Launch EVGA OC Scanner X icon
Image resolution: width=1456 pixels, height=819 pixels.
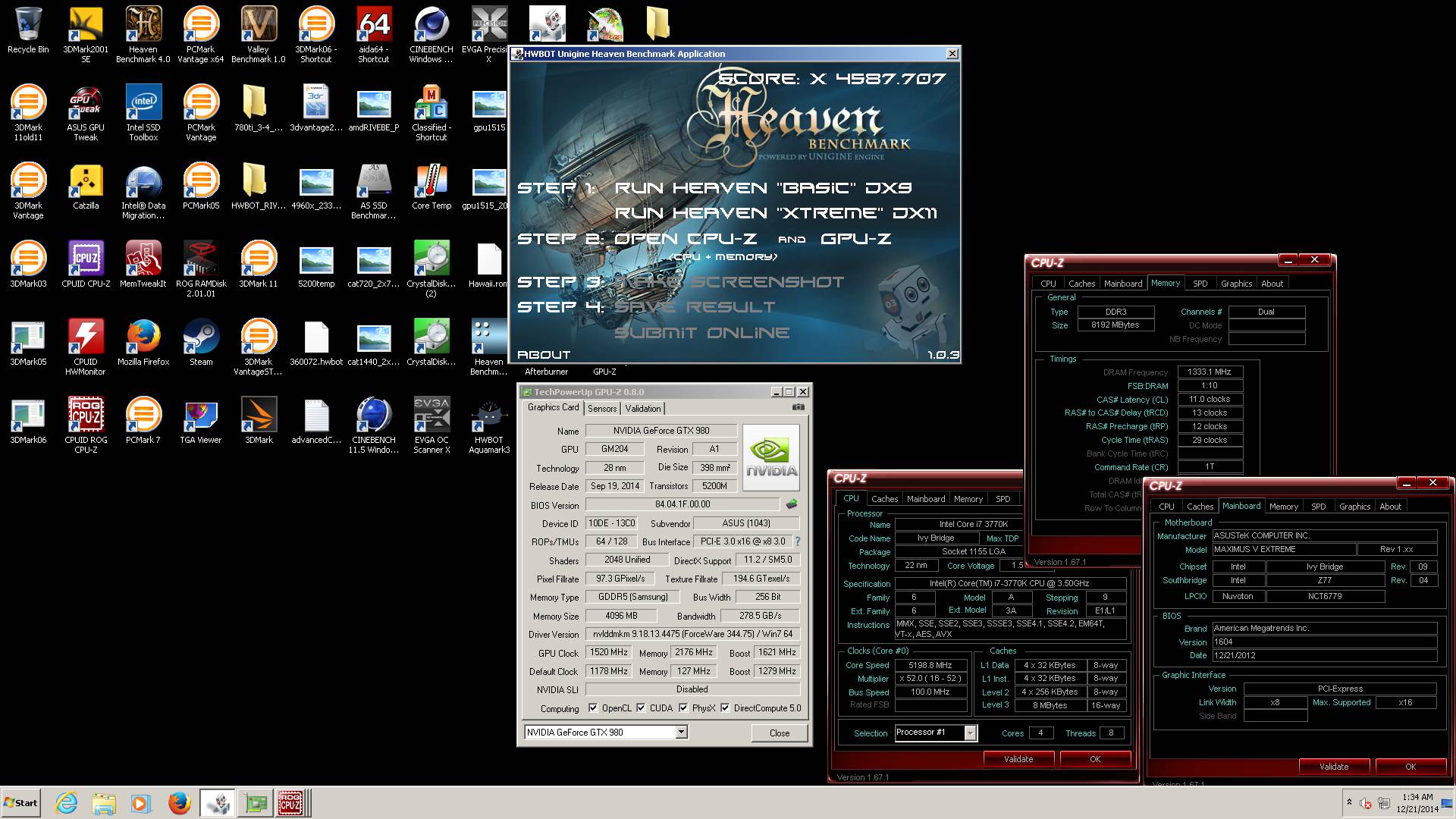[431, 425]
